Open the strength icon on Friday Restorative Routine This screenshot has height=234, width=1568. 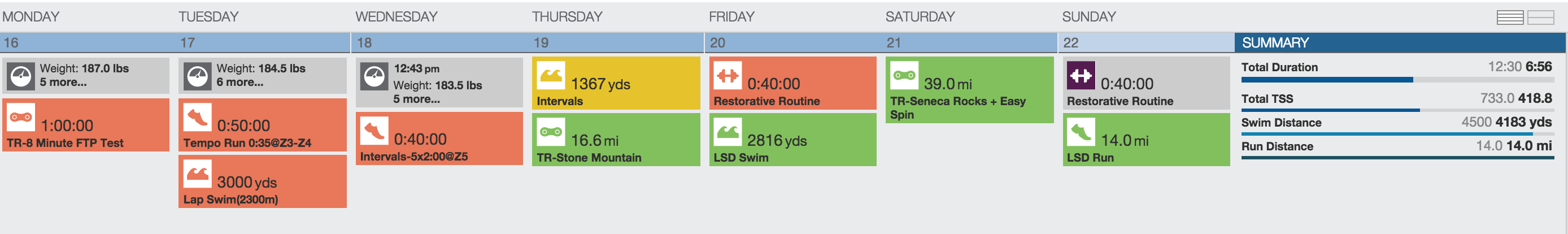pos(728,75)
